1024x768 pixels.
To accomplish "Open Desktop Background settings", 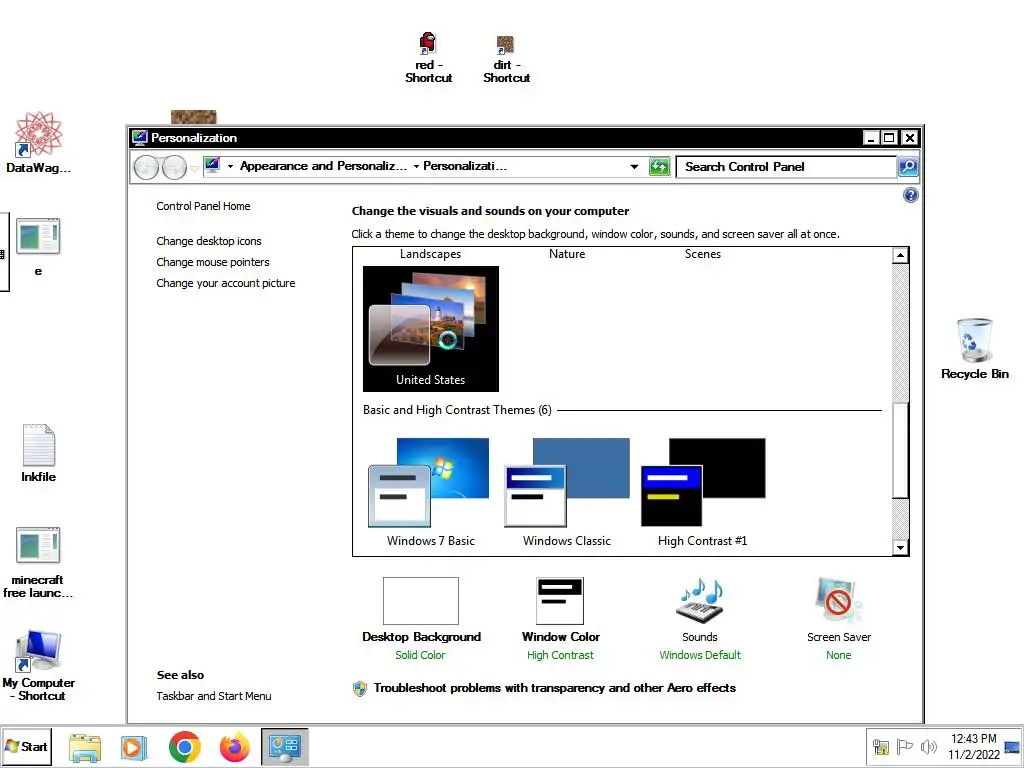I will tap(421, 611).
